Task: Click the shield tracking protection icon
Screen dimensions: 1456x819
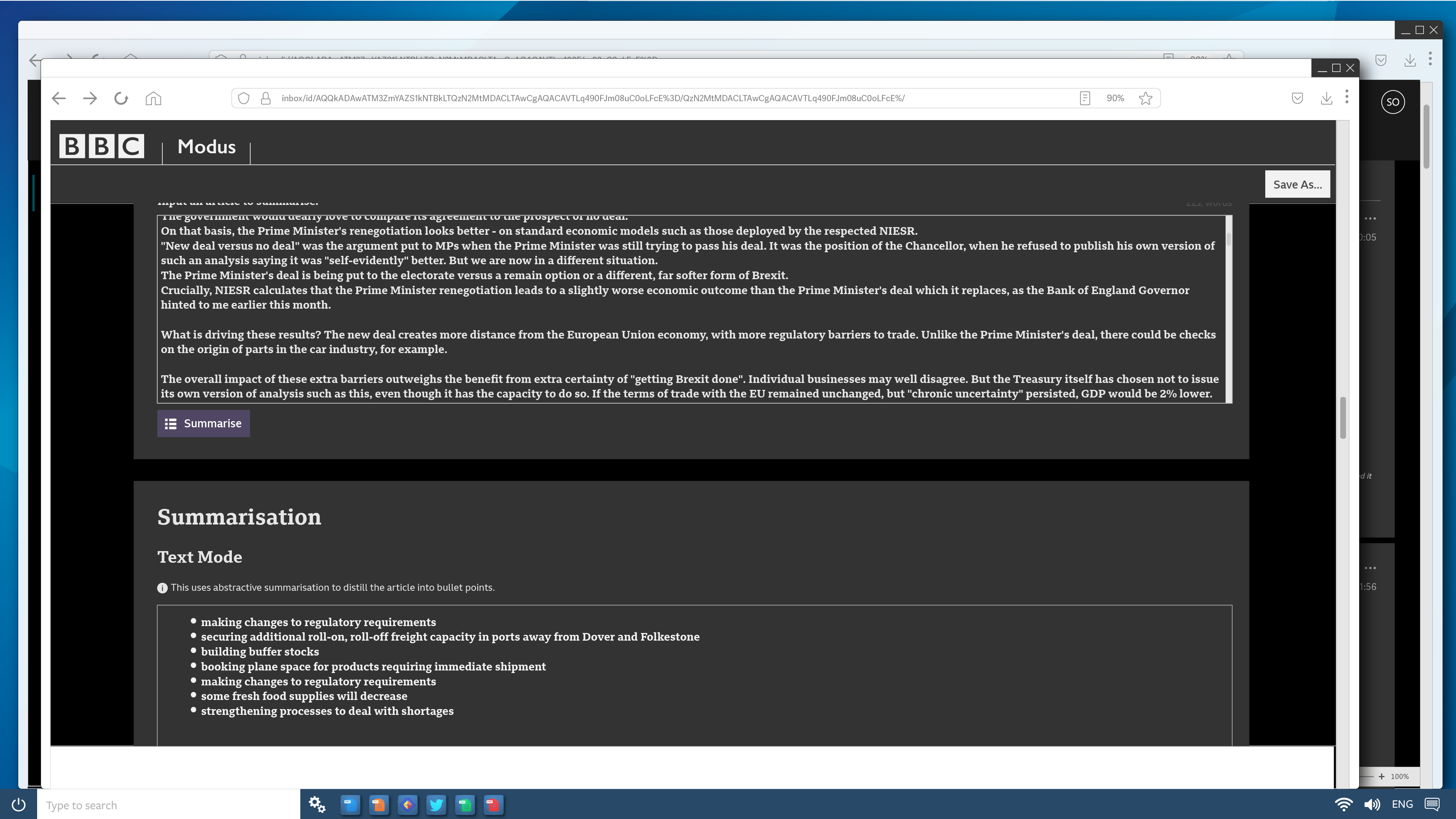Action: click(x=244, y=98)
